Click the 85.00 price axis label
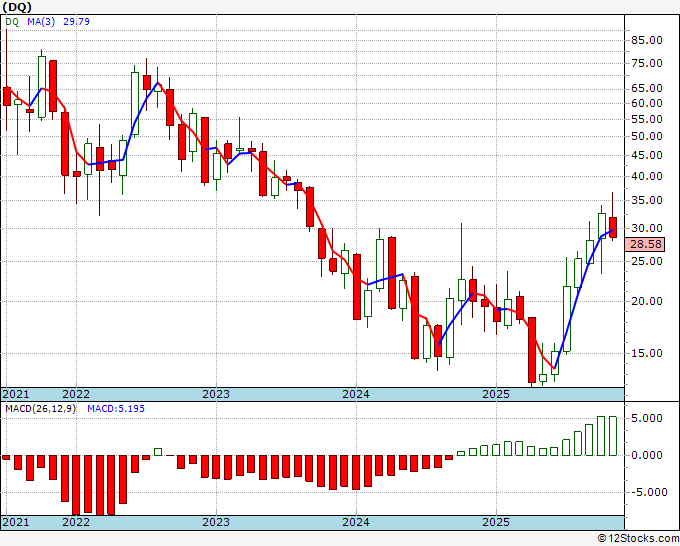Screen dimensions: 680x546 pyautogui.click(x=647, y=40)
